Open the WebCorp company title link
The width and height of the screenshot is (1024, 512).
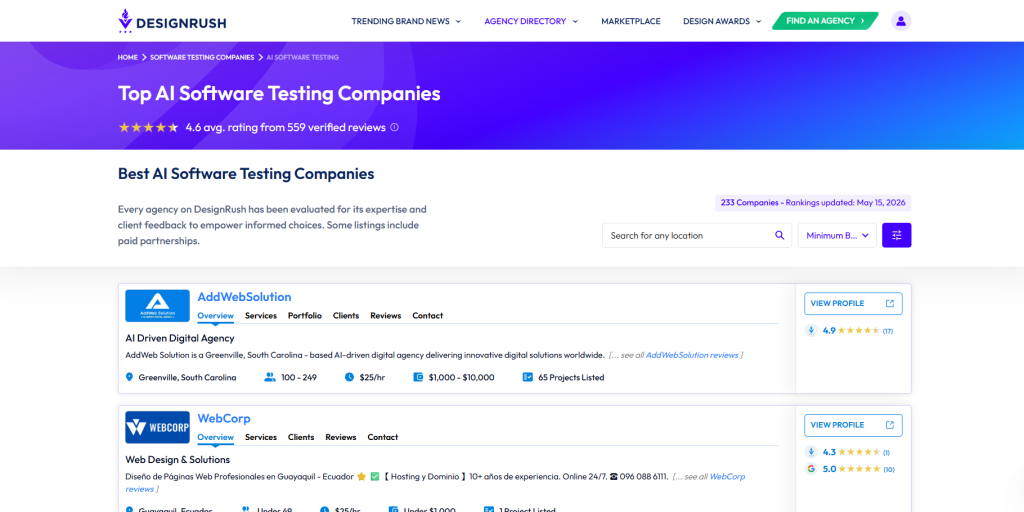click(224, 418)
